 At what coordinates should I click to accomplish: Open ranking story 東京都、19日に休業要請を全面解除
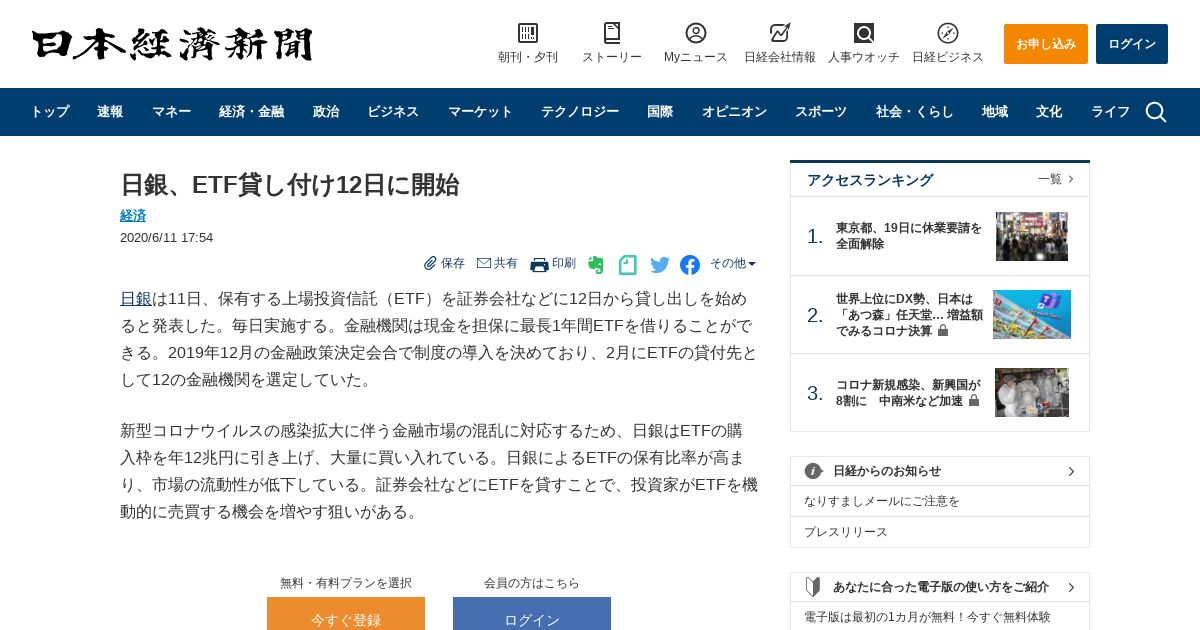909,236
